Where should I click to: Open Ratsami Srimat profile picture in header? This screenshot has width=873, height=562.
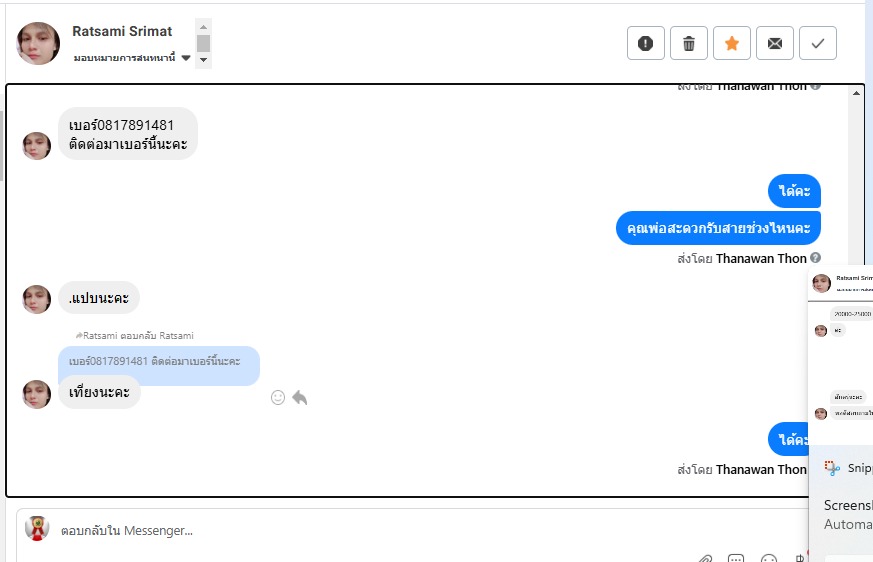[38, 43]
